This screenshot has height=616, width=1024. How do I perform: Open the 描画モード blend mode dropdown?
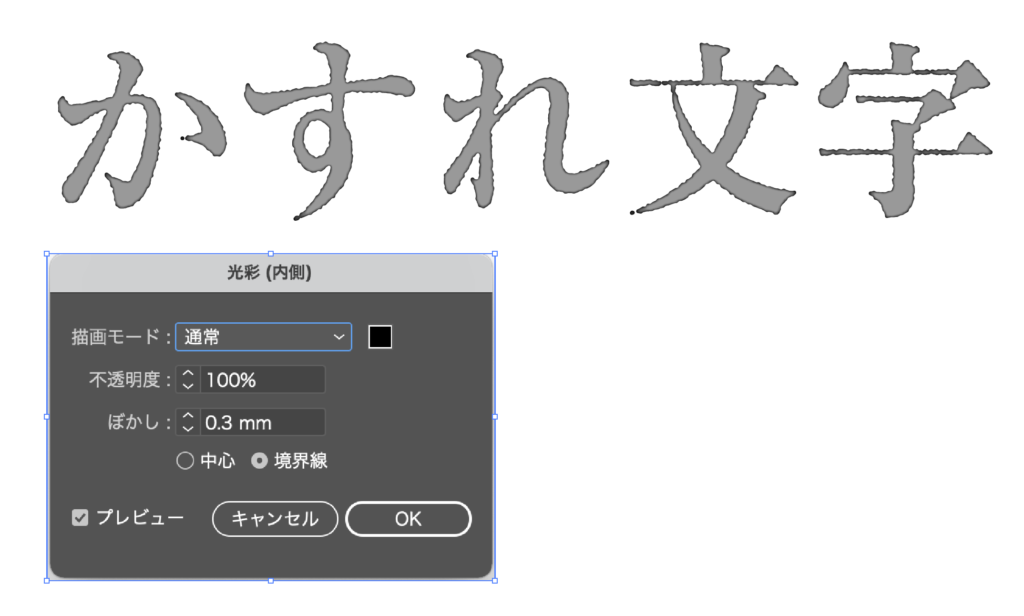pos(263,337)
